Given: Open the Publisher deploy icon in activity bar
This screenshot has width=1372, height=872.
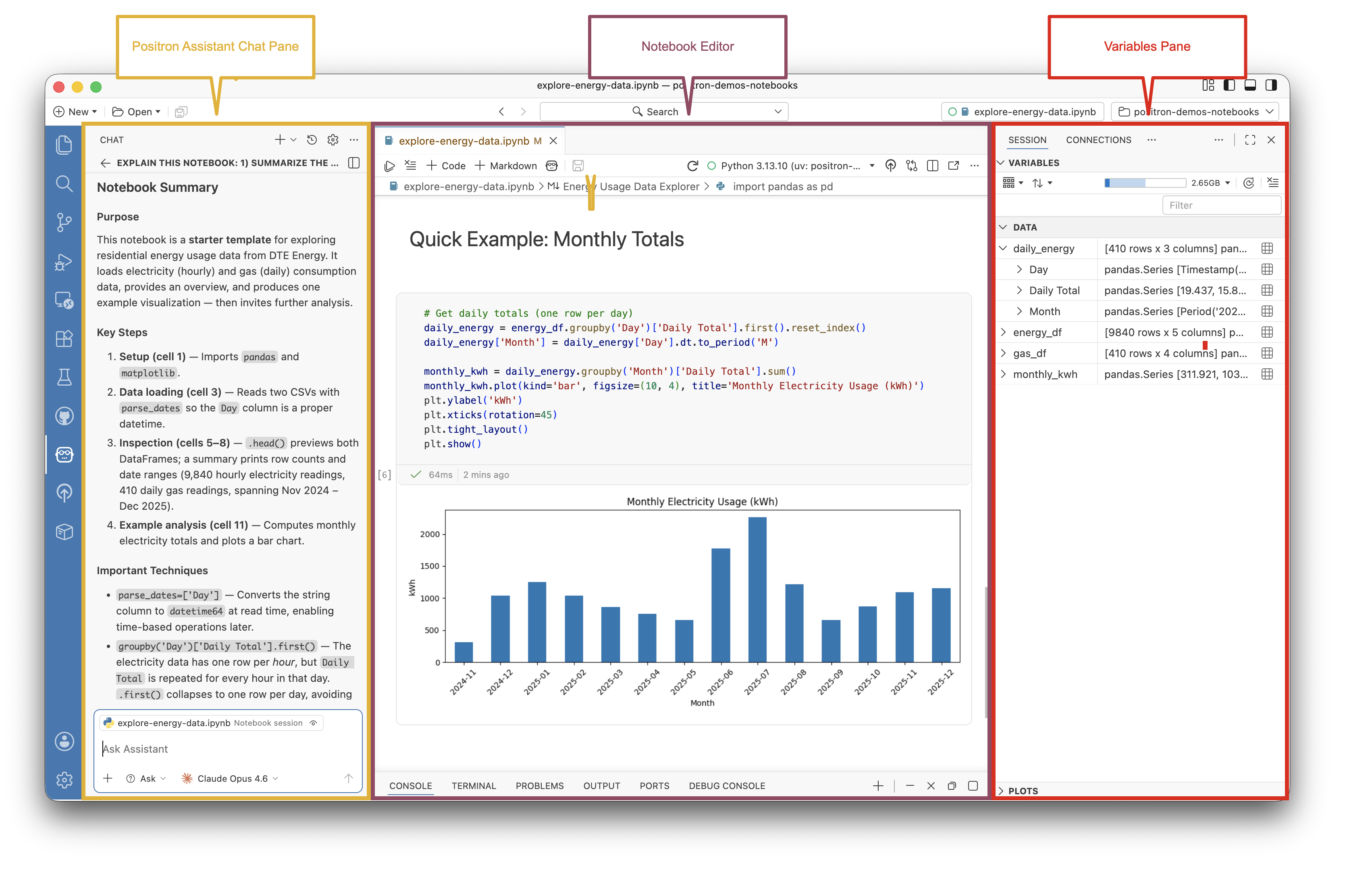Looking at the screenshot, I should pyautogui.click(x=64, y=493).
